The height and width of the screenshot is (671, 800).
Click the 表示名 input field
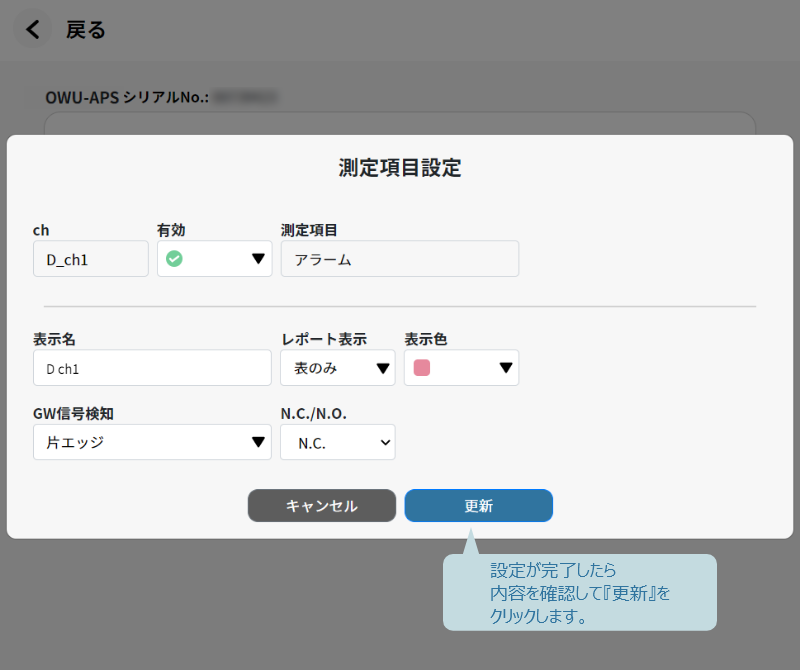tap(152, 367)
